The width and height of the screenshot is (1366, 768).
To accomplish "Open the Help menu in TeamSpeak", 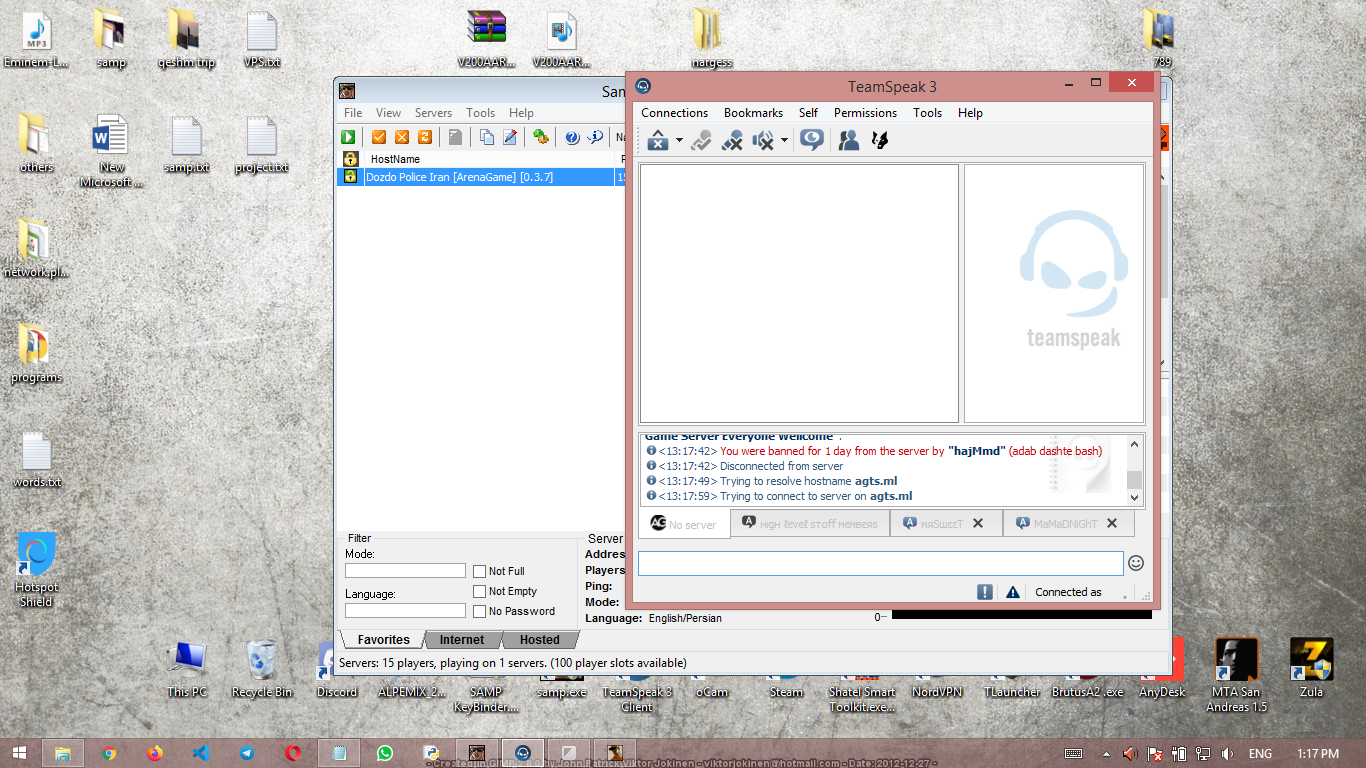I will [x=970, y=113].
